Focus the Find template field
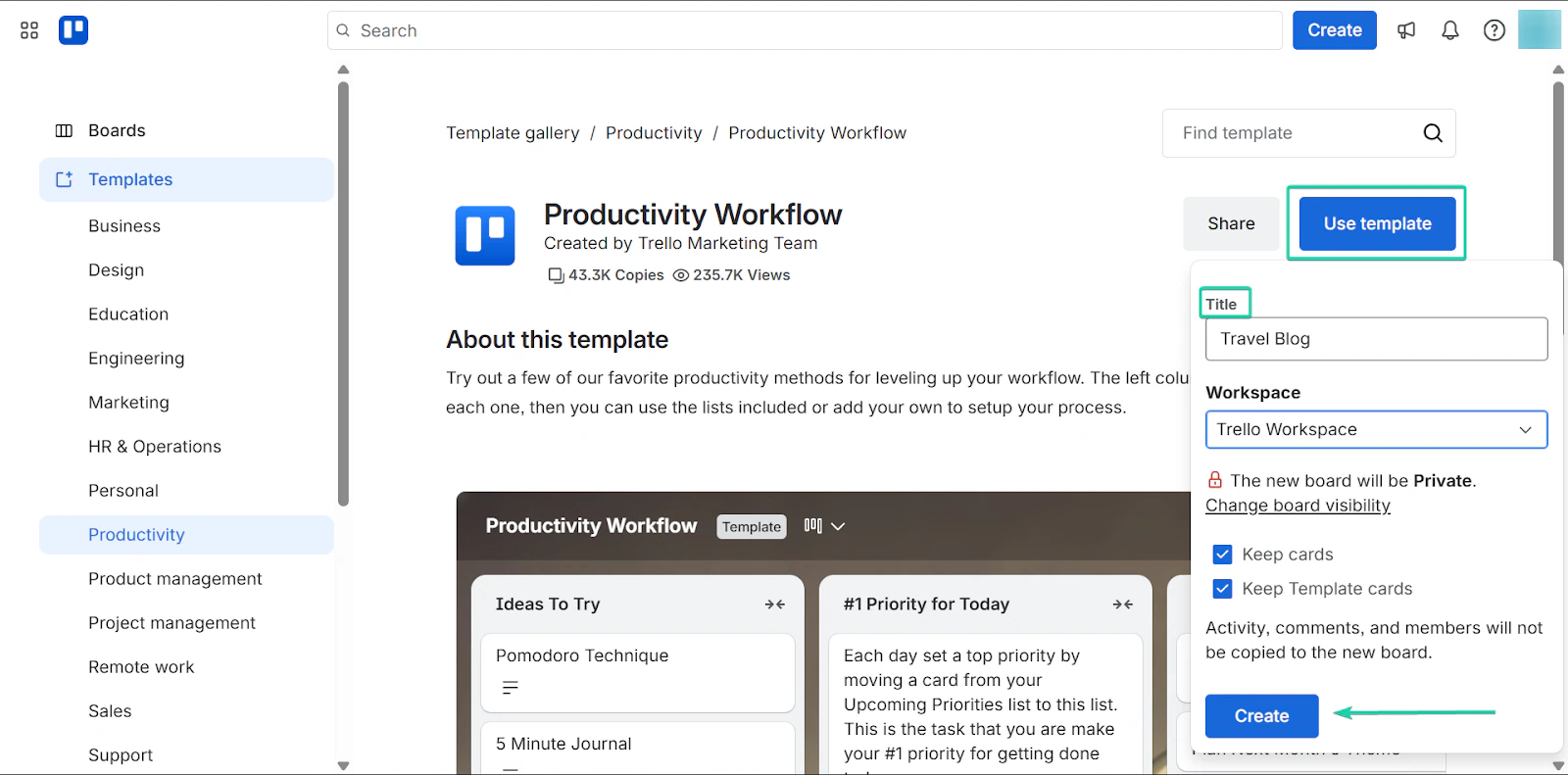1568x775 pixels. click(x=1308, y=133)
